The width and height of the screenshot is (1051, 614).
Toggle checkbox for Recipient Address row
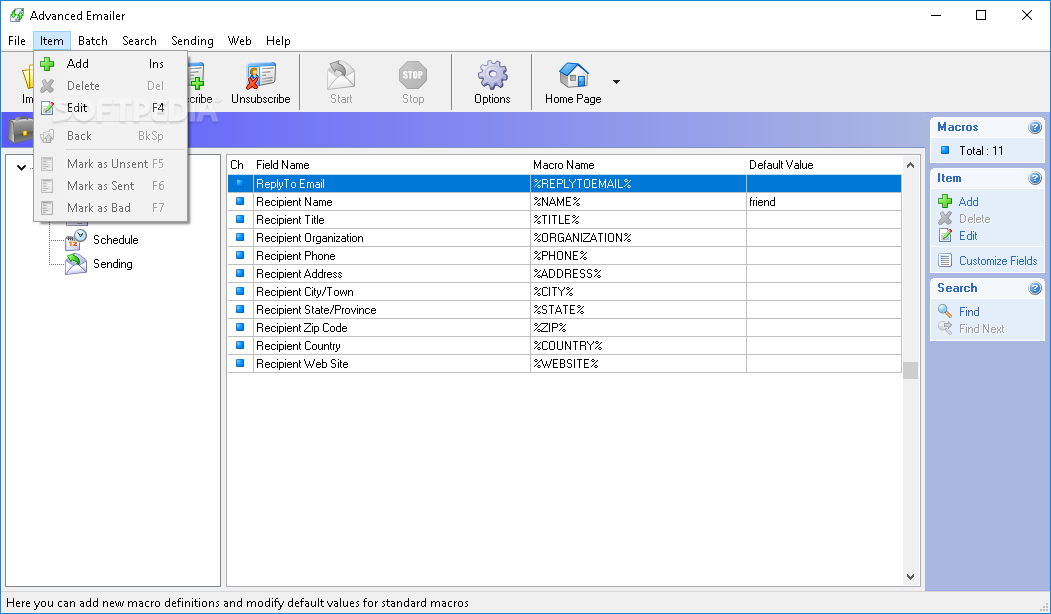click(x=239, y=273)
